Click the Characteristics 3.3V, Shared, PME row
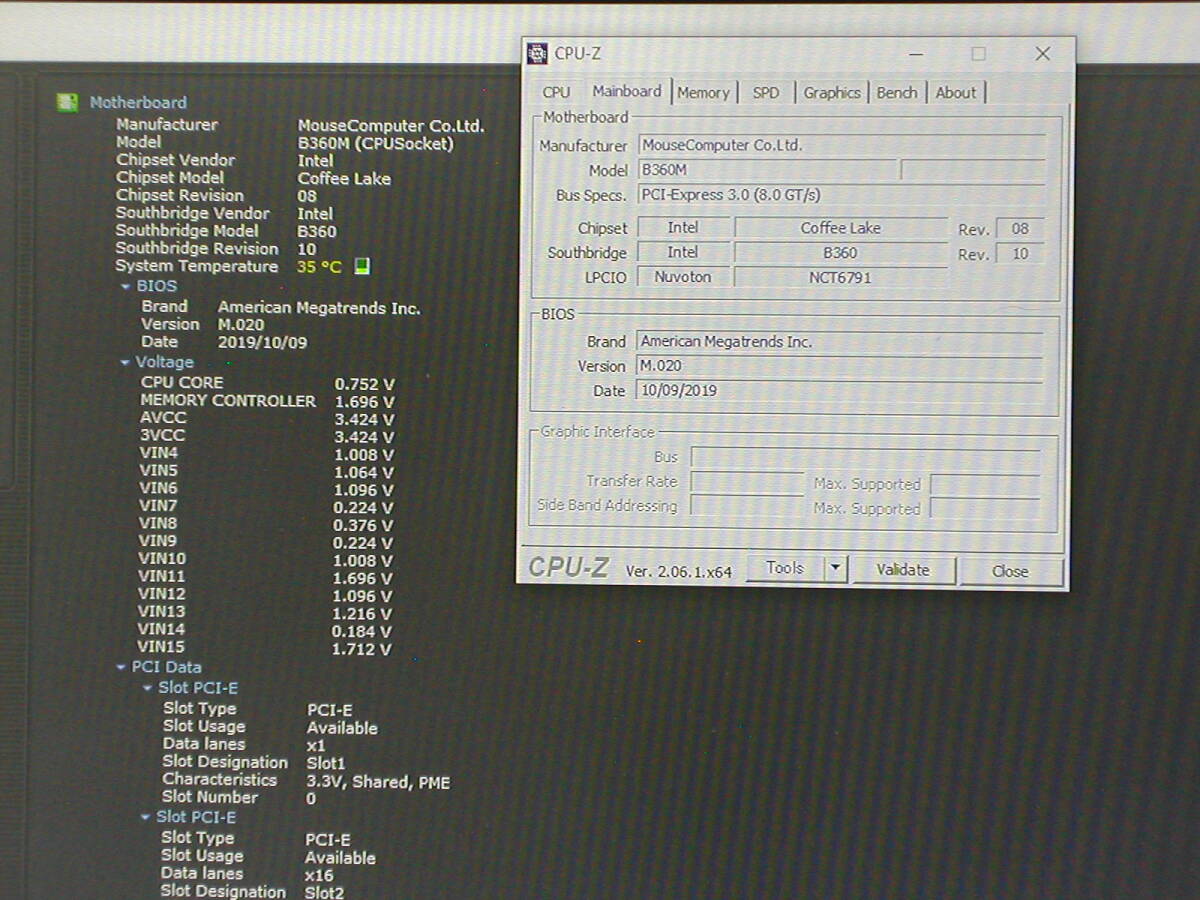The image size is (1200, 900). click(306, 781)
